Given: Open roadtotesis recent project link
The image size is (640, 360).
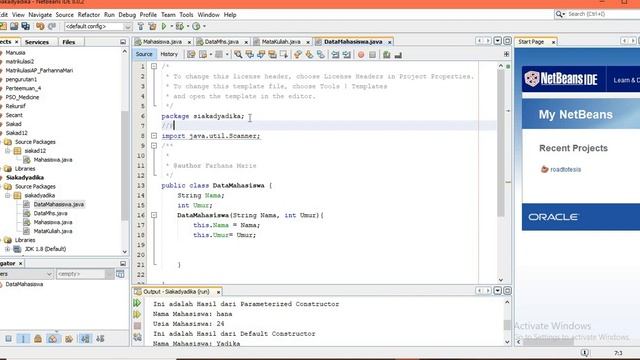Looking at the screenshot, I should [x=565, y=169].
